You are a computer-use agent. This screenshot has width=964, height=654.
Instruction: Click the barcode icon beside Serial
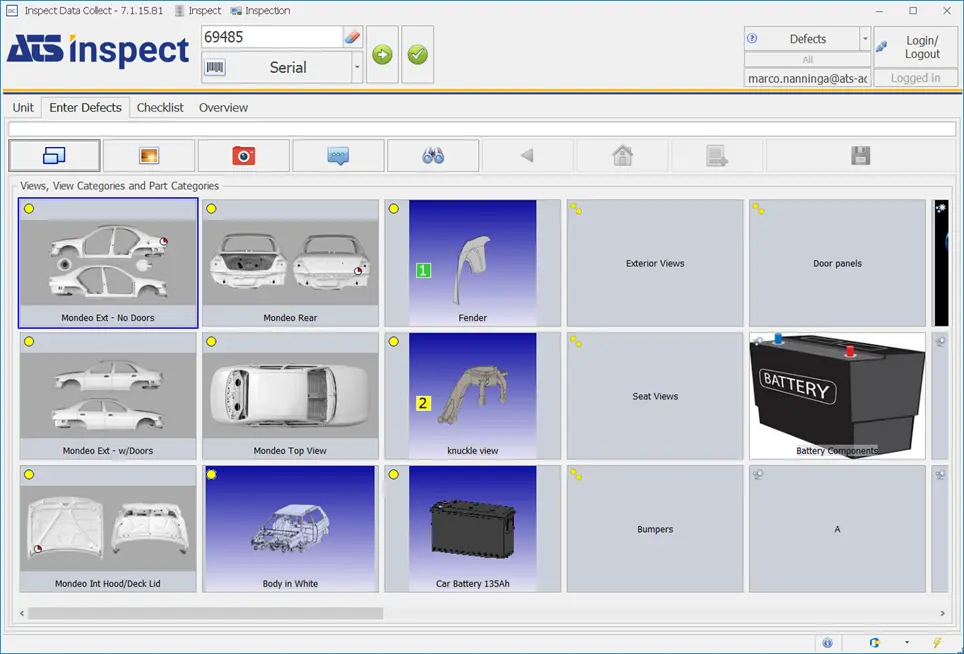pos(215,67)
